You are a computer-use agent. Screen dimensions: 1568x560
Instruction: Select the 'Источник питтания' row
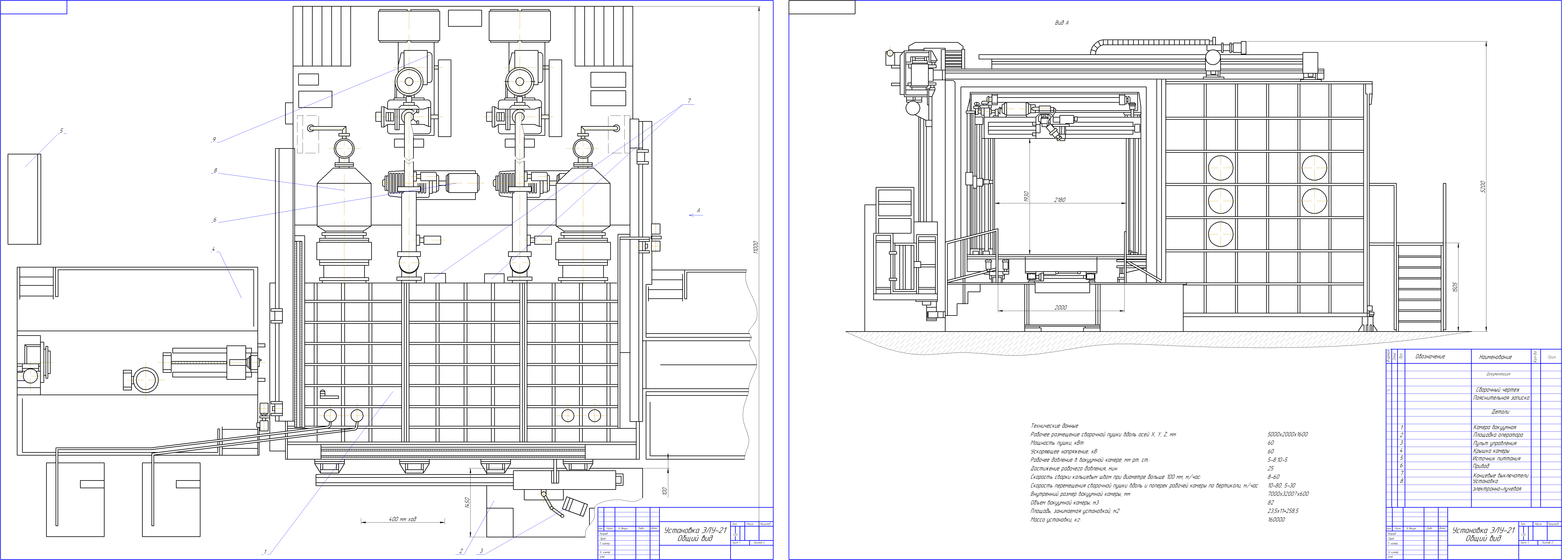point(1497,459)
